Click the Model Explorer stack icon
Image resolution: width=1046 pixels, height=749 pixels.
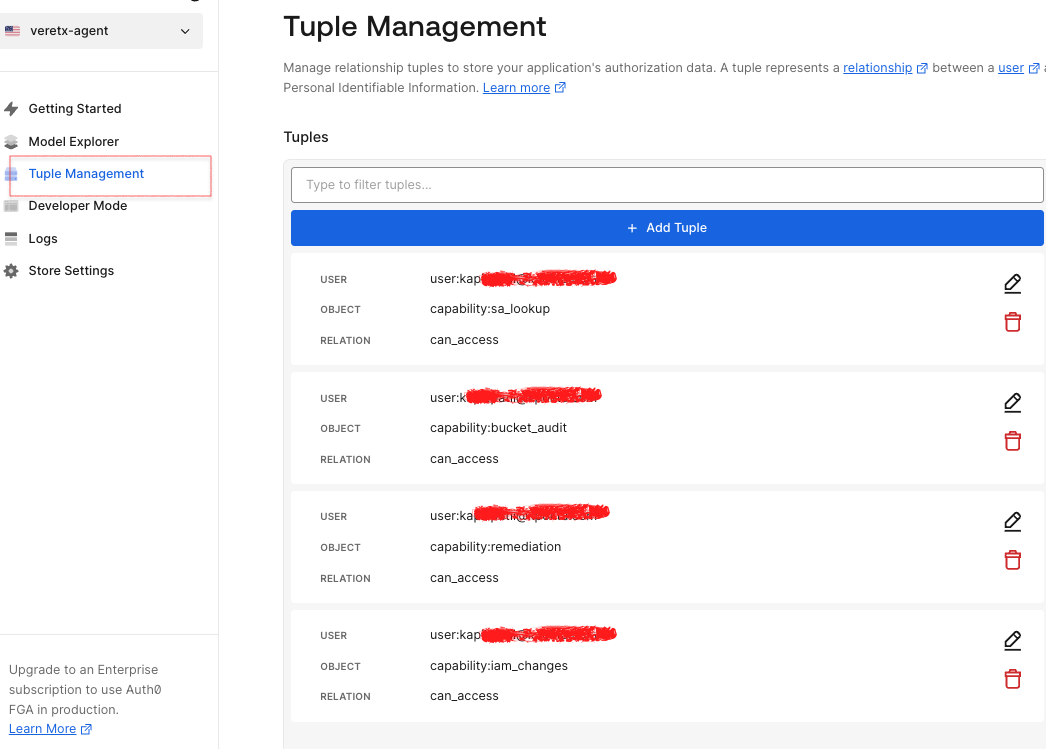tap(11, 141)
